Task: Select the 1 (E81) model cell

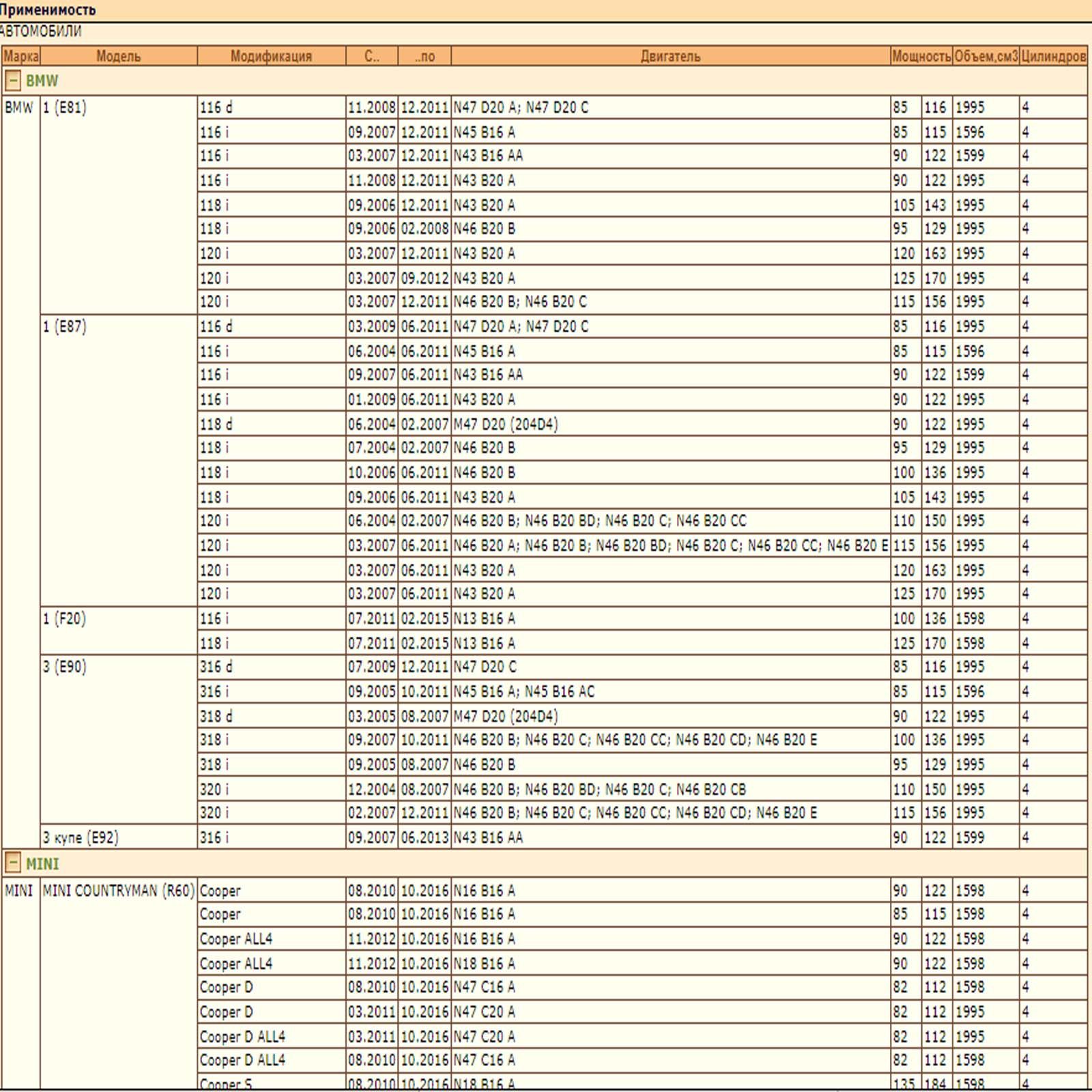Action: (x=65, y=107)
